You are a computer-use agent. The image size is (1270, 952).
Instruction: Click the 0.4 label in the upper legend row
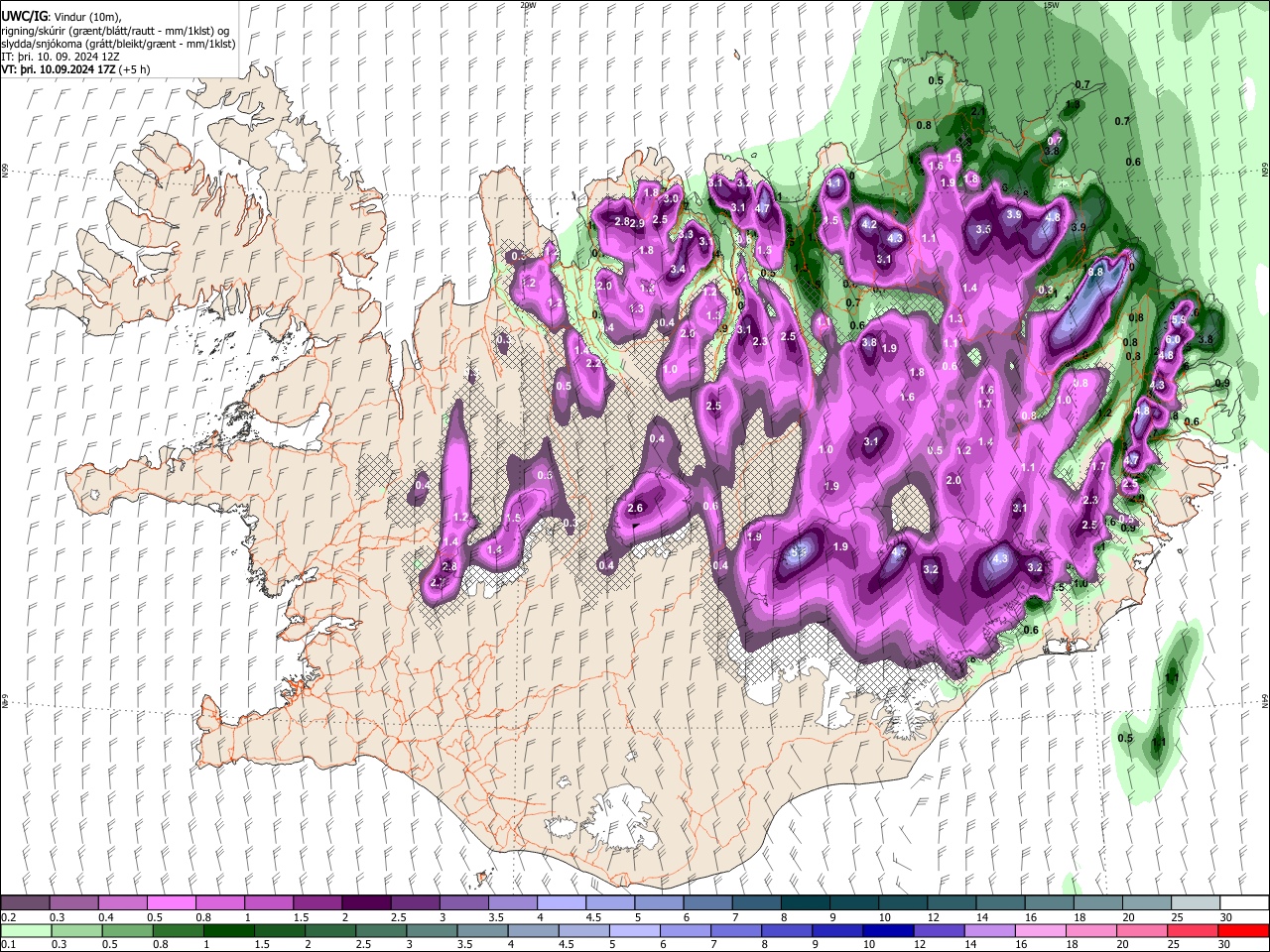pyautogui.click(x=106, y=917)
